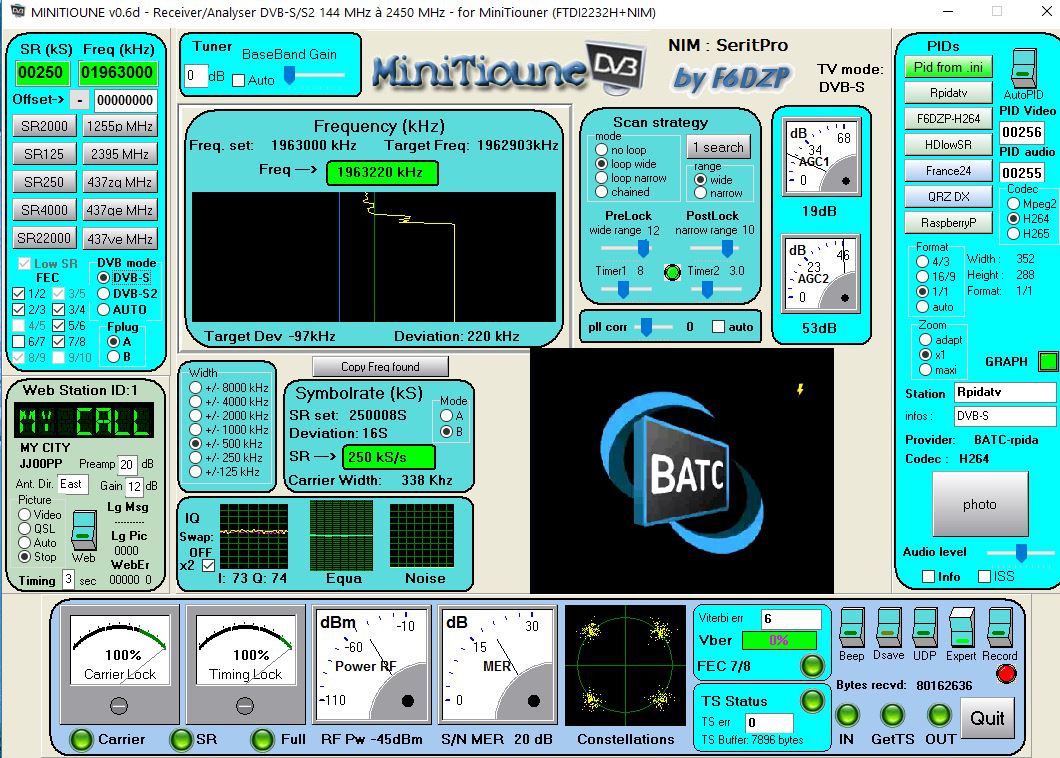1060x758 pixels.
Task: Click the Freq (kHz) green value field
Action: click(117, 72)
